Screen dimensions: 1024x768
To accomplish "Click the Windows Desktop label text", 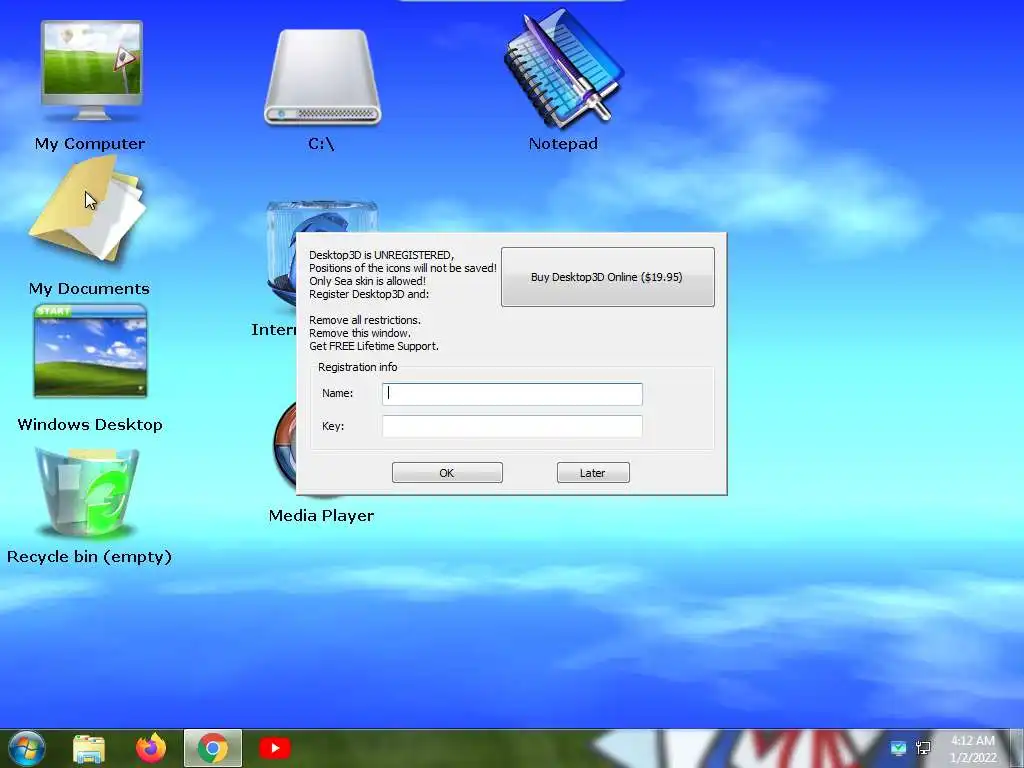I will (x=90, y=424).
